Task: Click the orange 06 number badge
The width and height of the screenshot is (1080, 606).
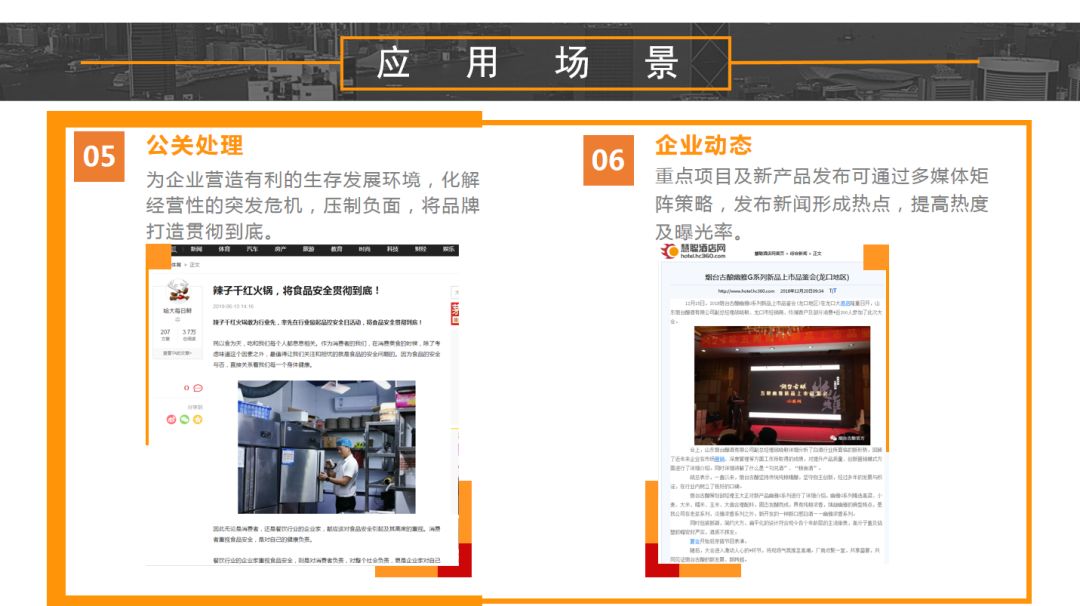Action: 608,160
